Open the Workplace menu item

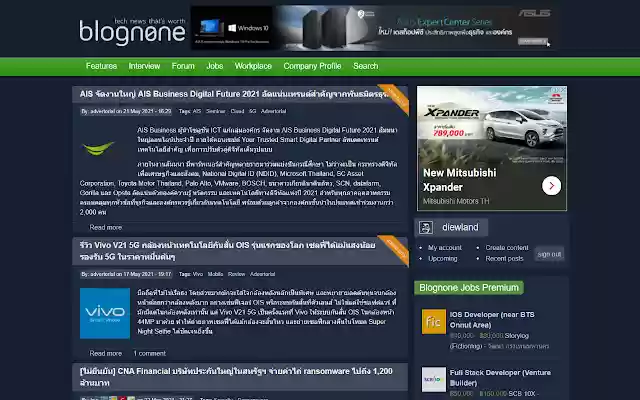(253, 66)
